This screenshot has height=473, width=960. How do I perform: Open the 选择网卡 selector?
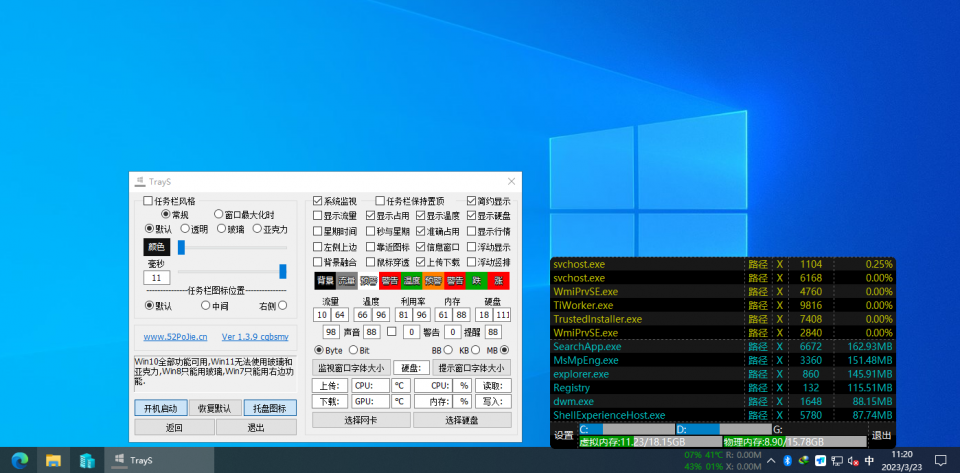362,420
